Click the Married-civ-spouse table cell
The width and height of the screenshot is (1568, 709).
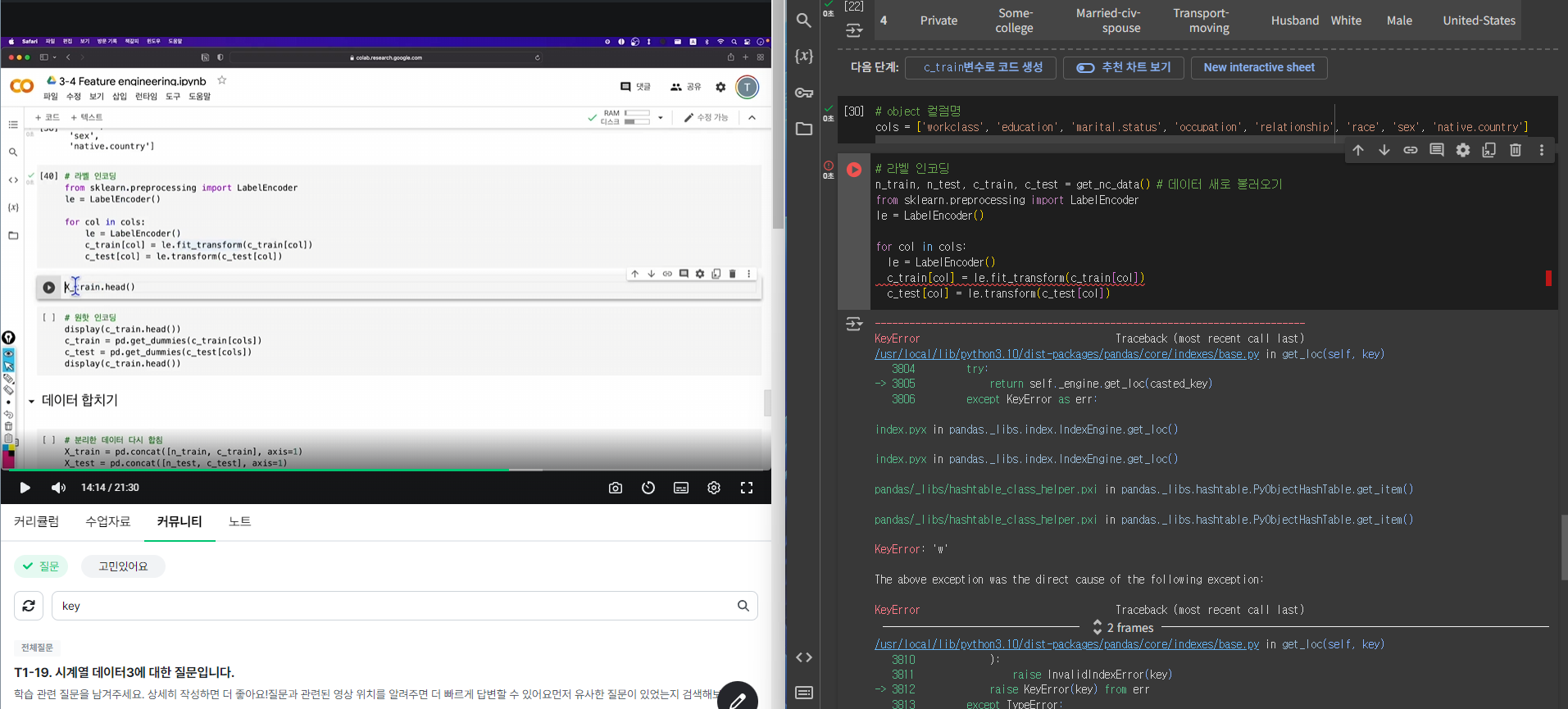pyautogui.click(x=1109, y=20)
